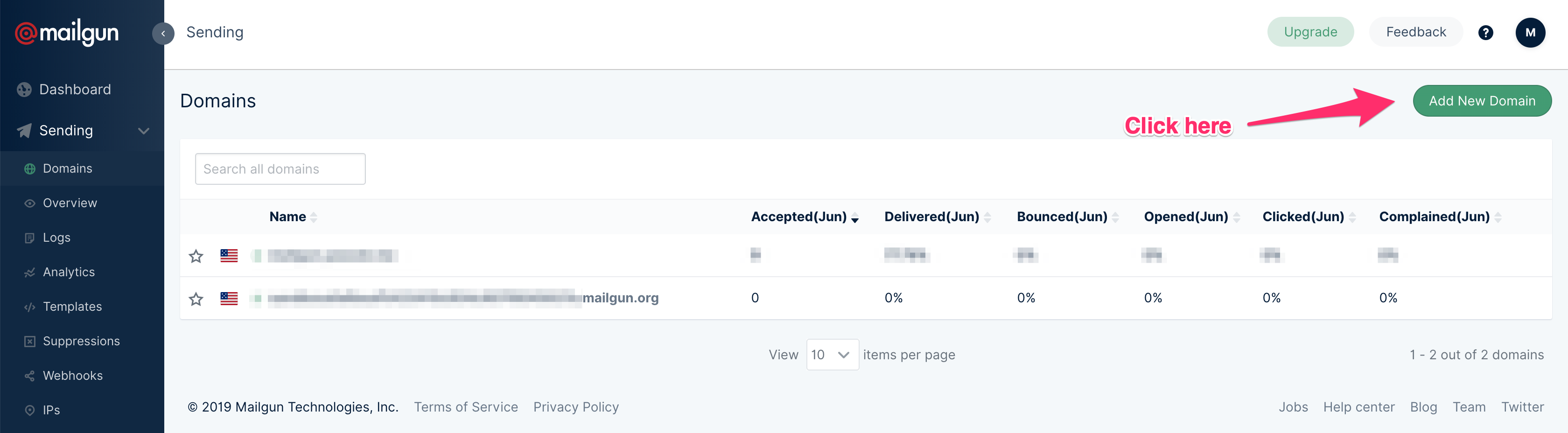
Task: Open Analytics section in sidebar
Action: 69,272
